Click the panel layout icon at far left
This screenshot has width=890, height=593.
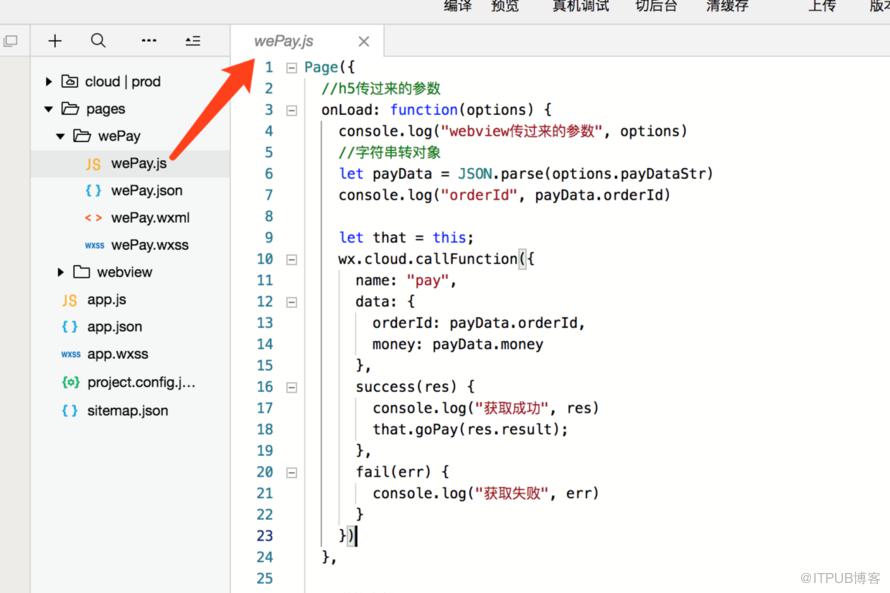point(10,41)
